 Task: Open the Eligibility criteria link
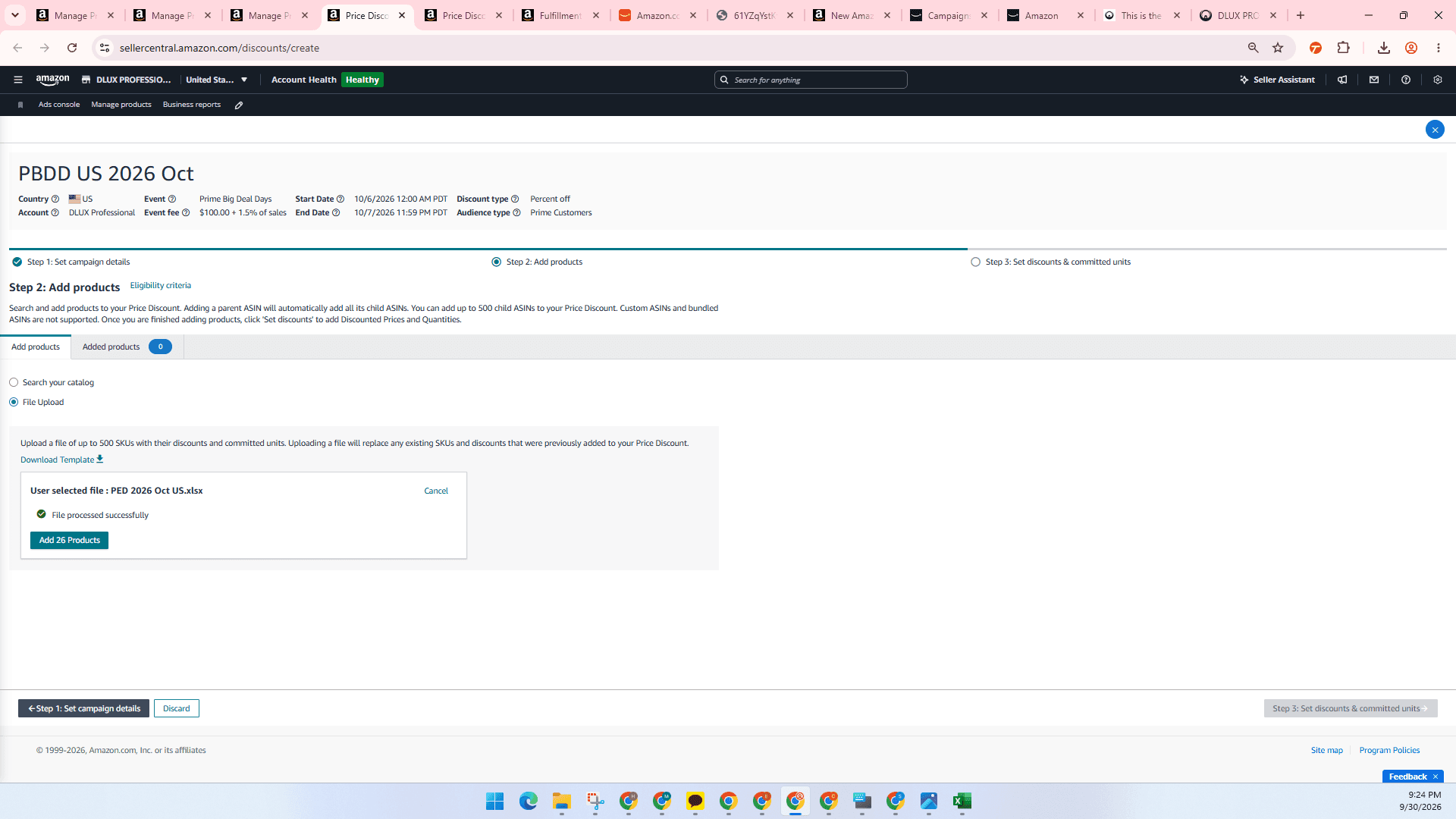[x=161, y=286]
